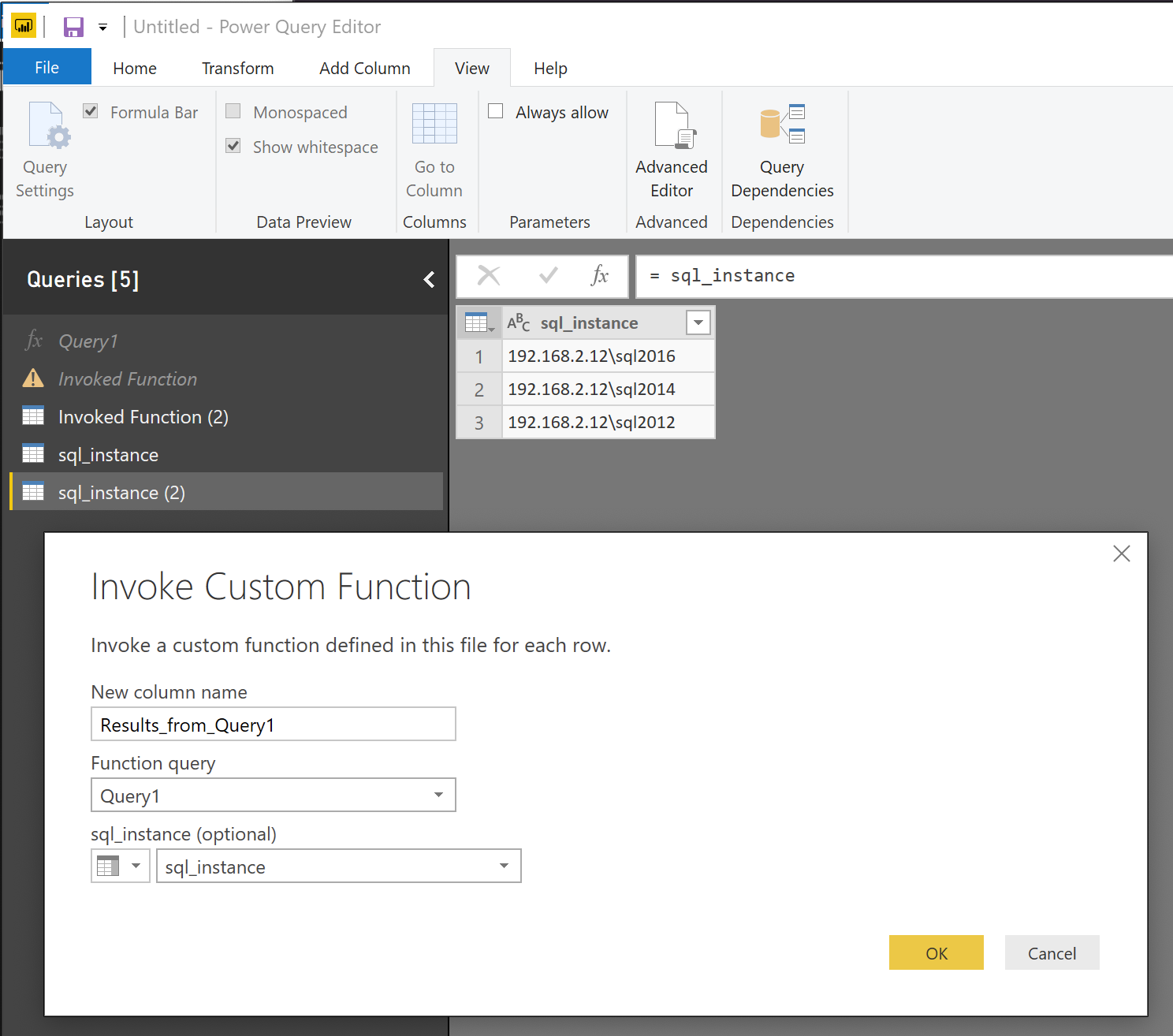This screenshot has height=1036, width=1173.
Task: Select cell 192.168.2.12\sql2016
Action: (x=609, y=356)
